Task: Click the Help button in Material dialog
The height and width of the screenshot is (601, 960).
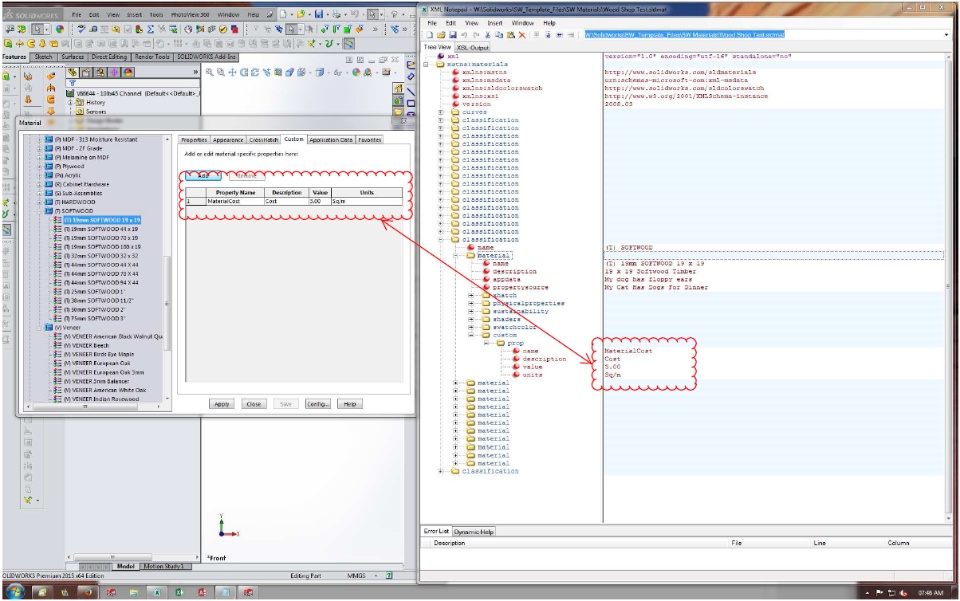Action: click(x=350, y=404)
